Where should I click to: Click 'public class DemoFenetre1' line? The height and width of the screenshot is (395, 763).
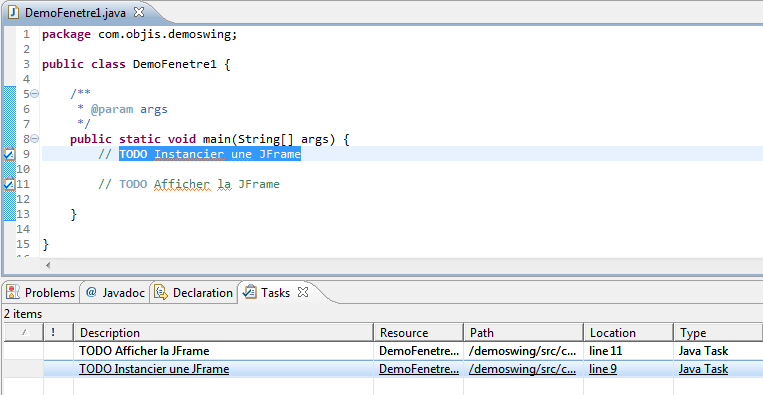coord(136,64)
